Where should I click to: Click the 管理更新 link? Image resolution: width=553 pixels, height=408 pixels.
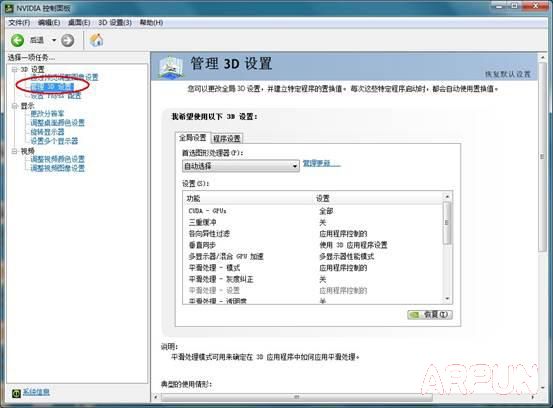coord(321,163)
